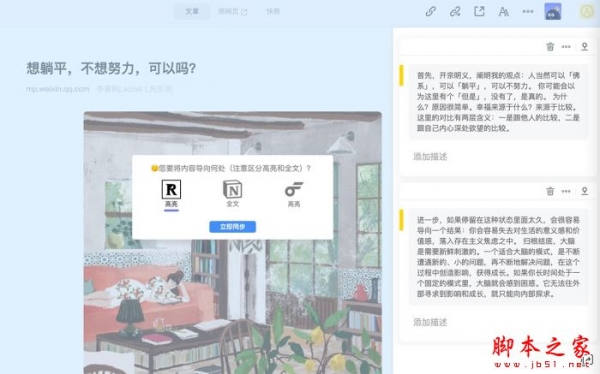Open more options on the first highlight card
Screen dimensions: 600x374
tap(566, 47)
